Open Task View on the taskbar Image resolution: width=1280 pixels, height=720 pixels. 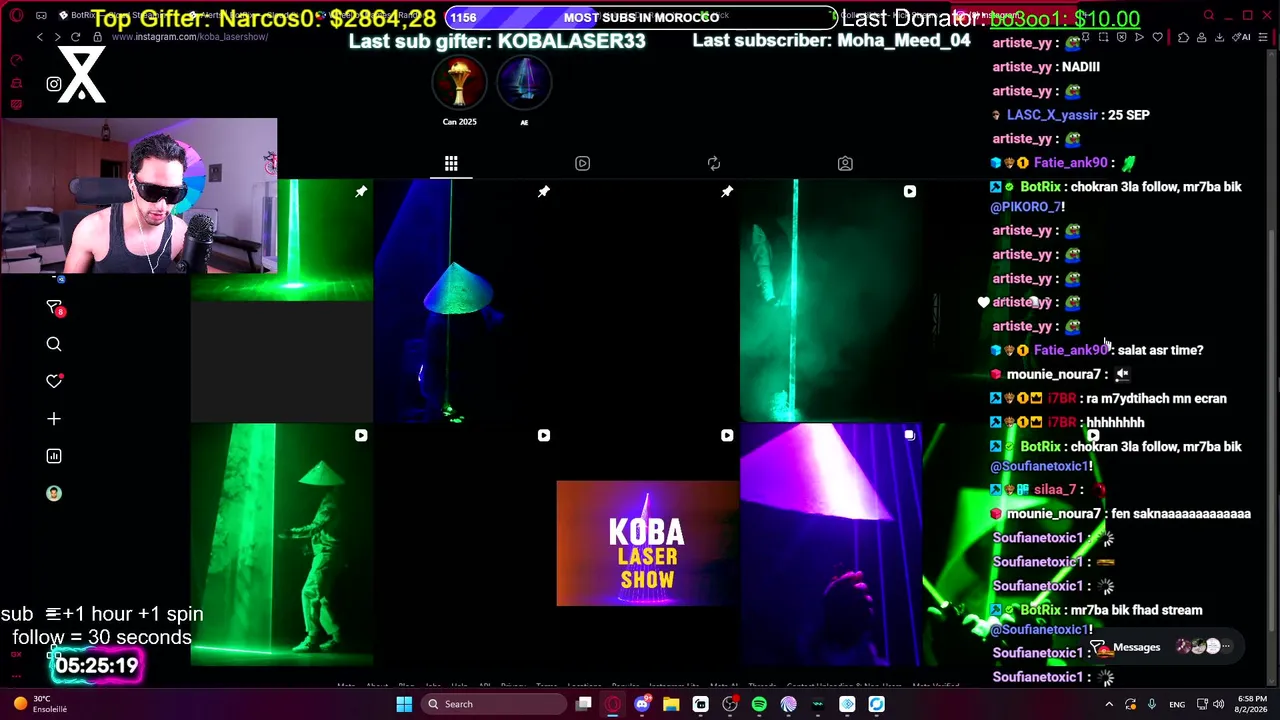[x=584, y=704]
